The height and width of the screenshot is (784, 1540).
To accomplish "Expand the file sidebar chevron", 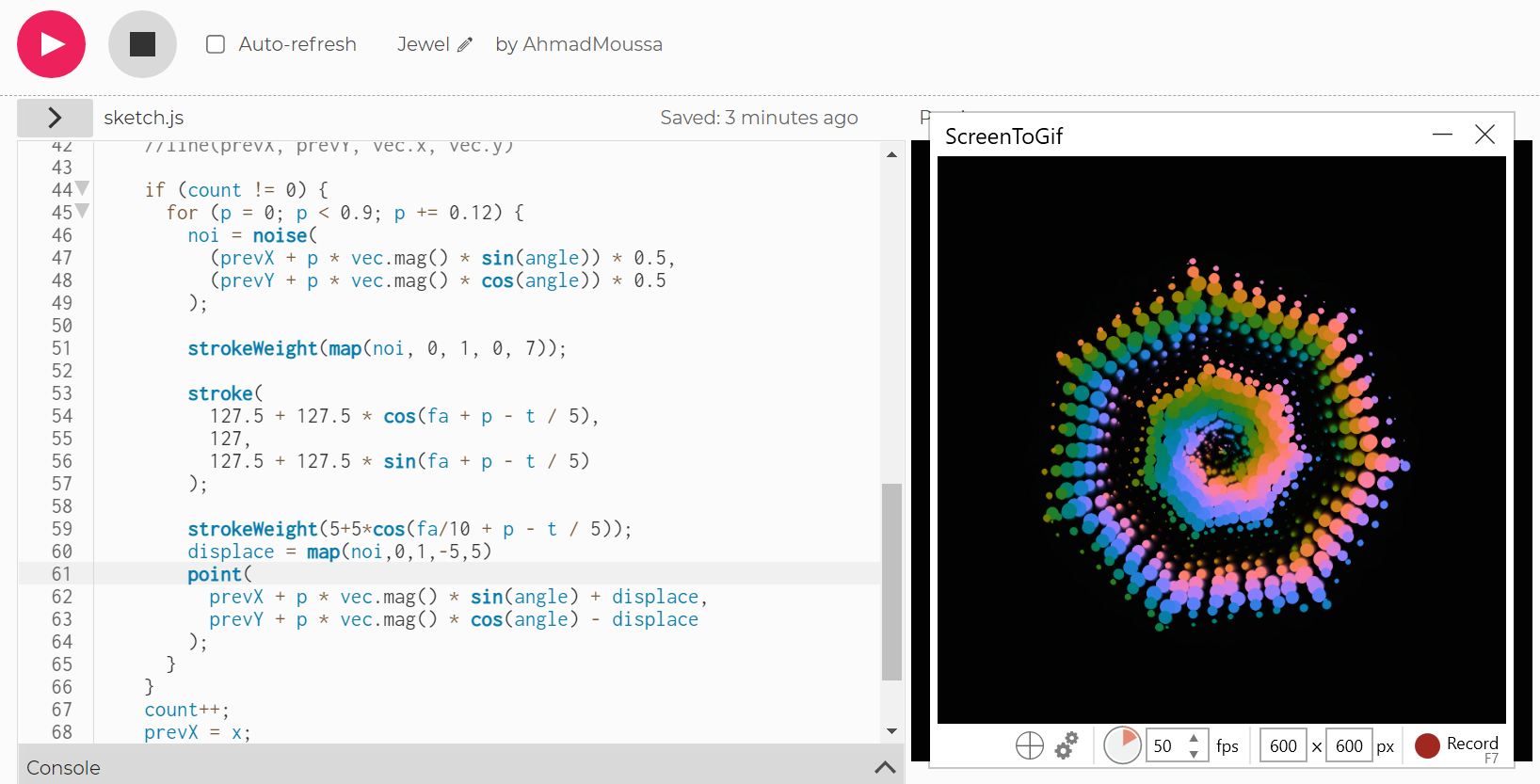I will tap(55, 118).
